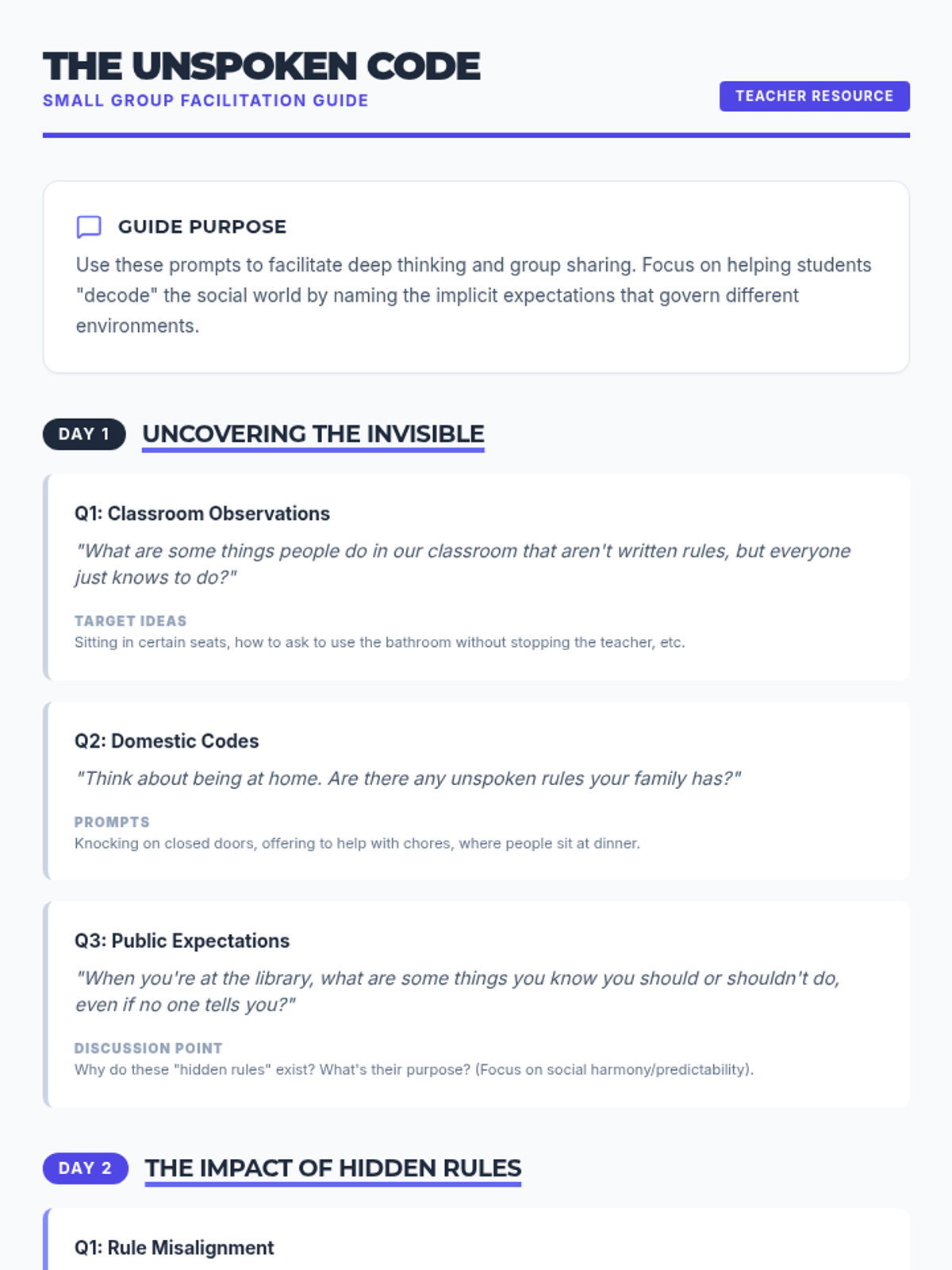Click Small Group Facilitation Guide subtitle
The image size is (952, 1270).
[205, 101]
